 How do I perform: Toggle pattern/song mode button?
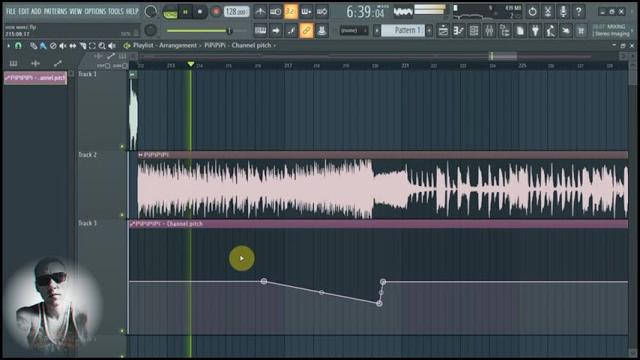click(170, 12)
